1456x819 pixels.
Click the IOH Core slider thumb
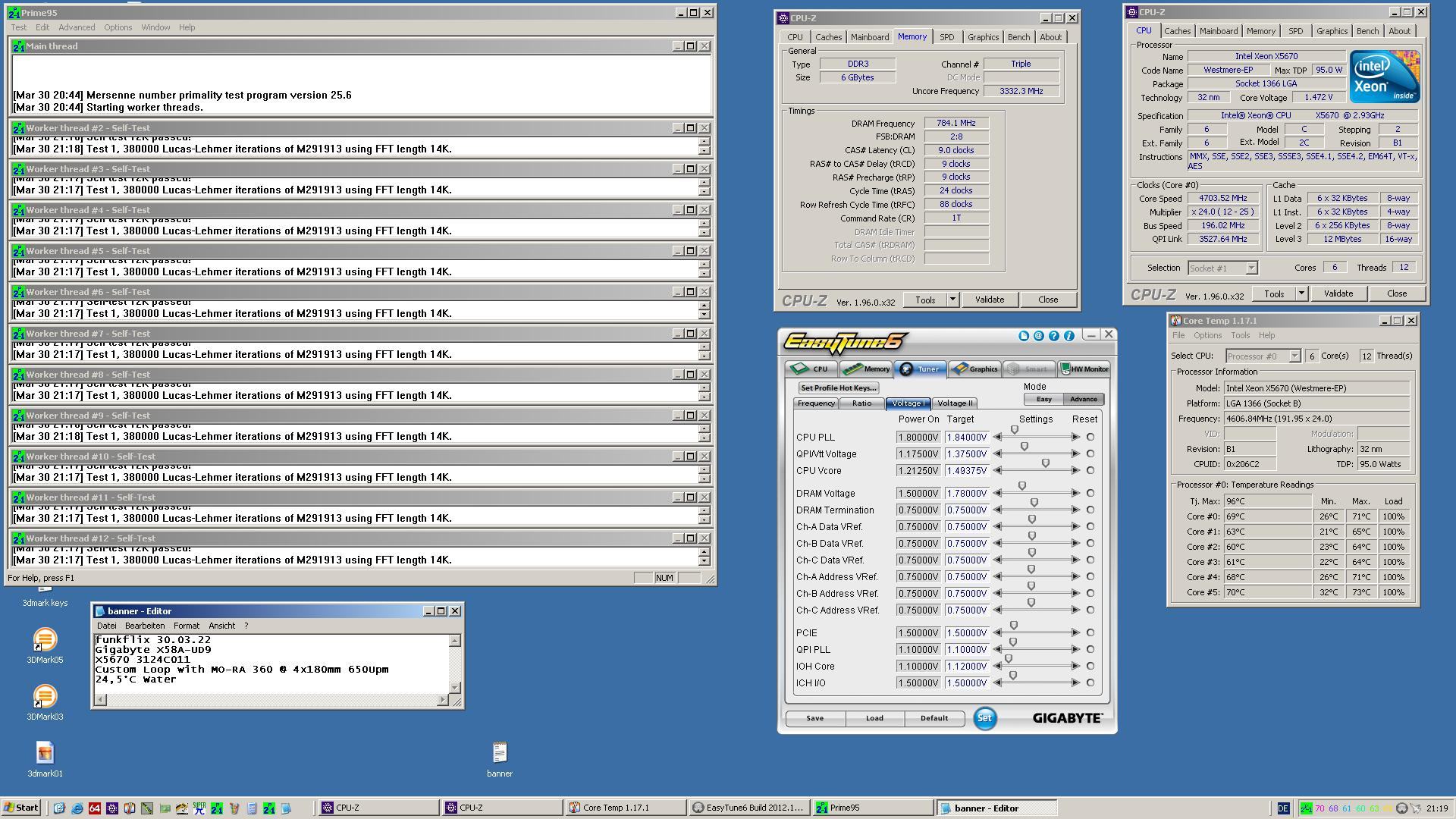pos(1009,659)
